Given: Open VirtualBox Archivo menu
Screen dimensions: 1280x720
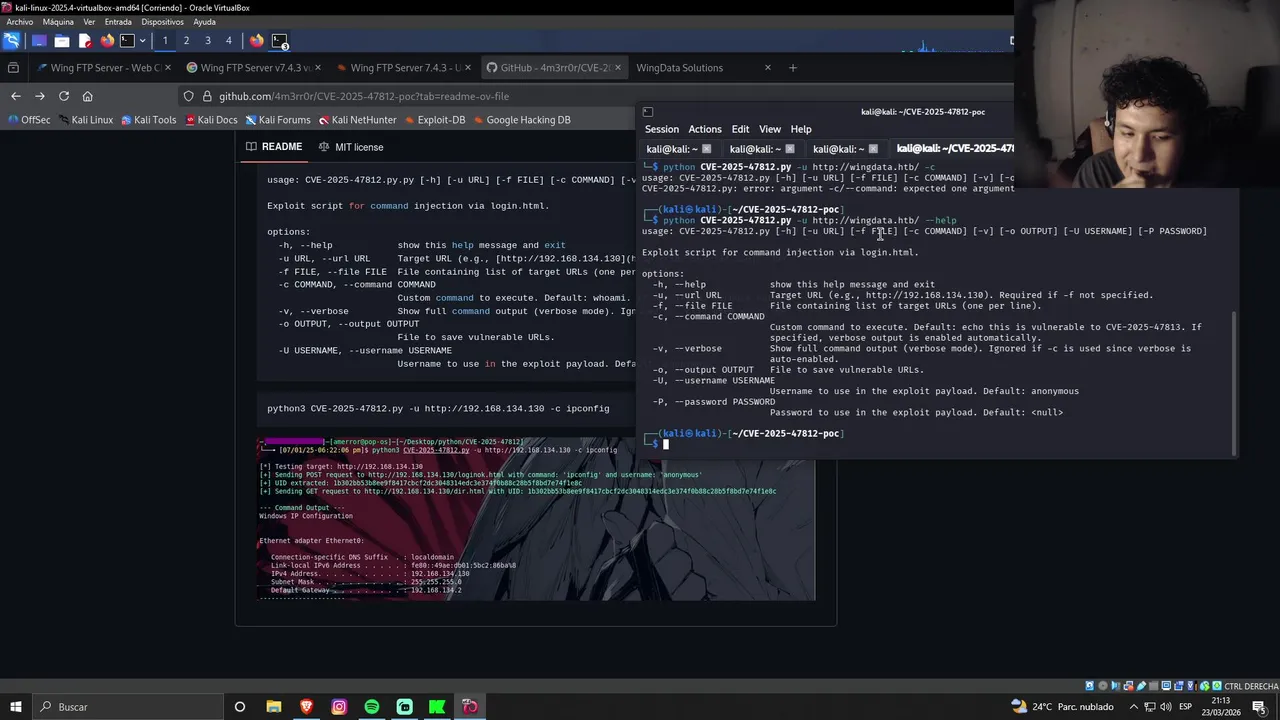Looking at the screenshot, I should pos(19,21).
